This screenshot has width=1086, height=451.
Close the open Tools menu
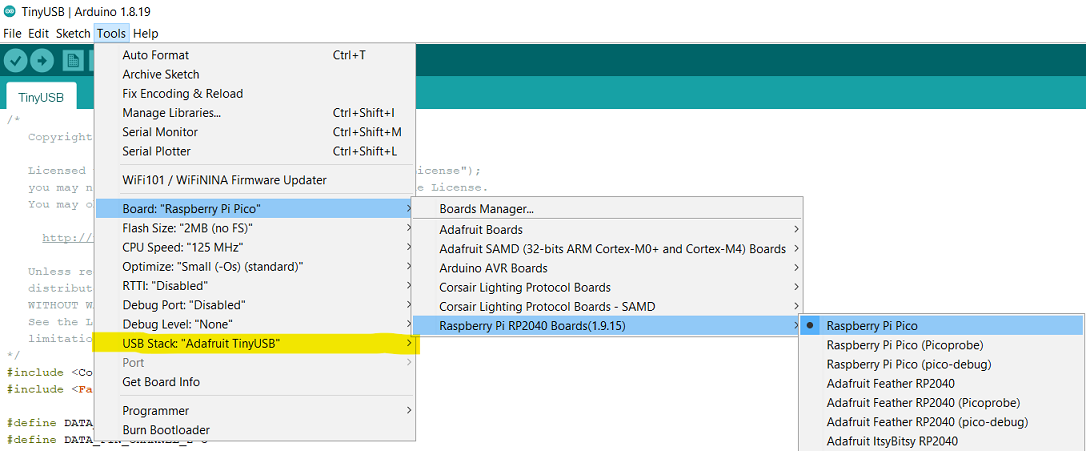point(112,33)
